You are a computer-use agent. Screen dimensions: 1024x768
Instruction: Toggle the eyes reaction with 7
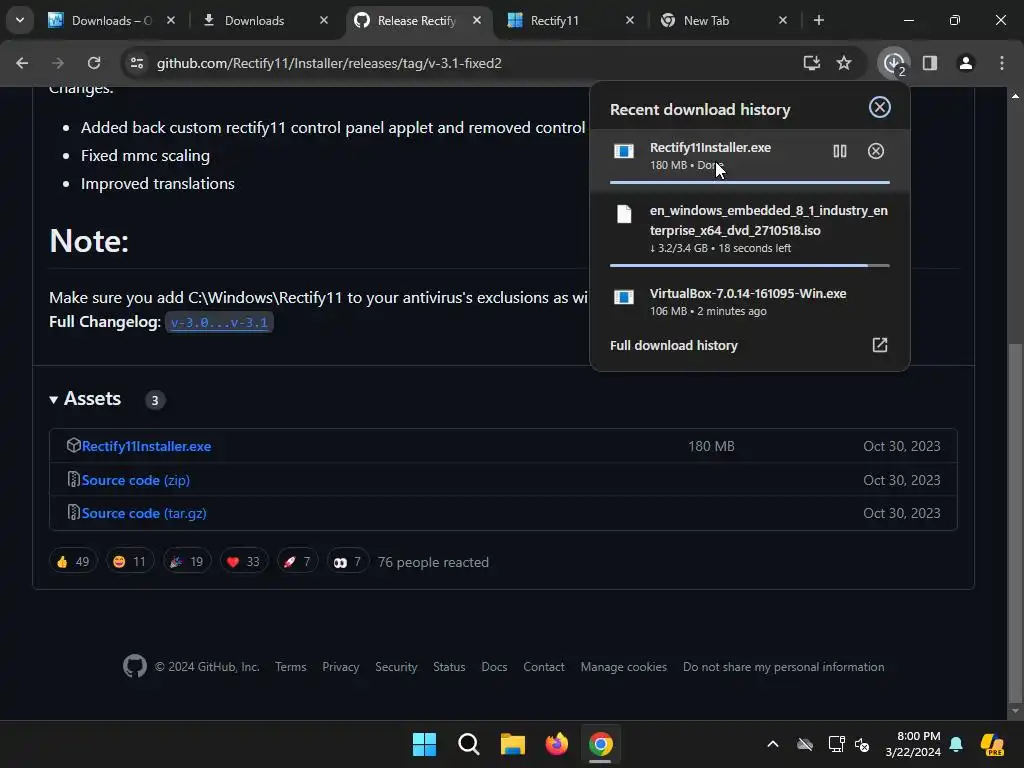click(347, 562)
